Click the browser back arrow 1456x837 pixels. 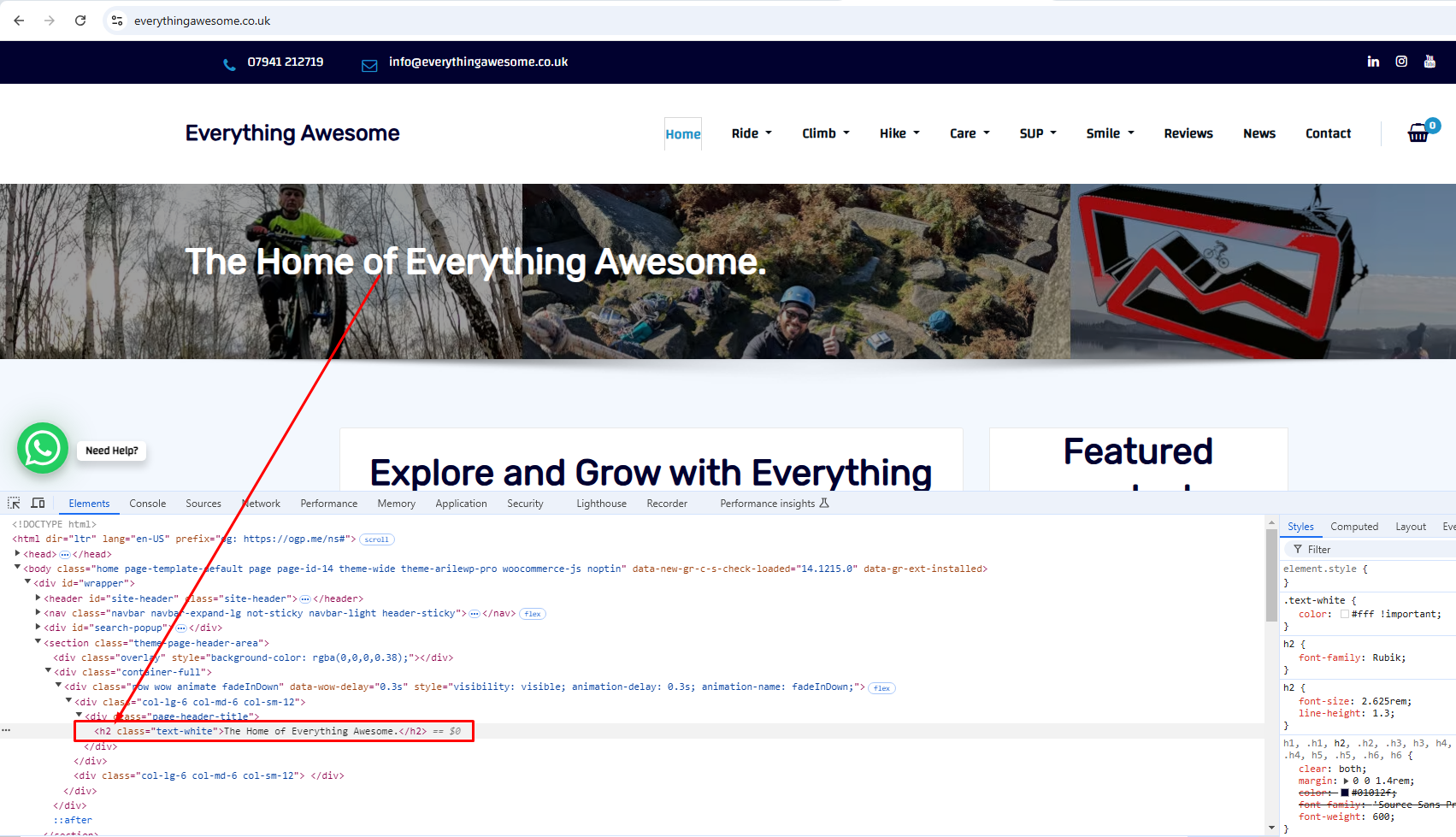(19, 21)
